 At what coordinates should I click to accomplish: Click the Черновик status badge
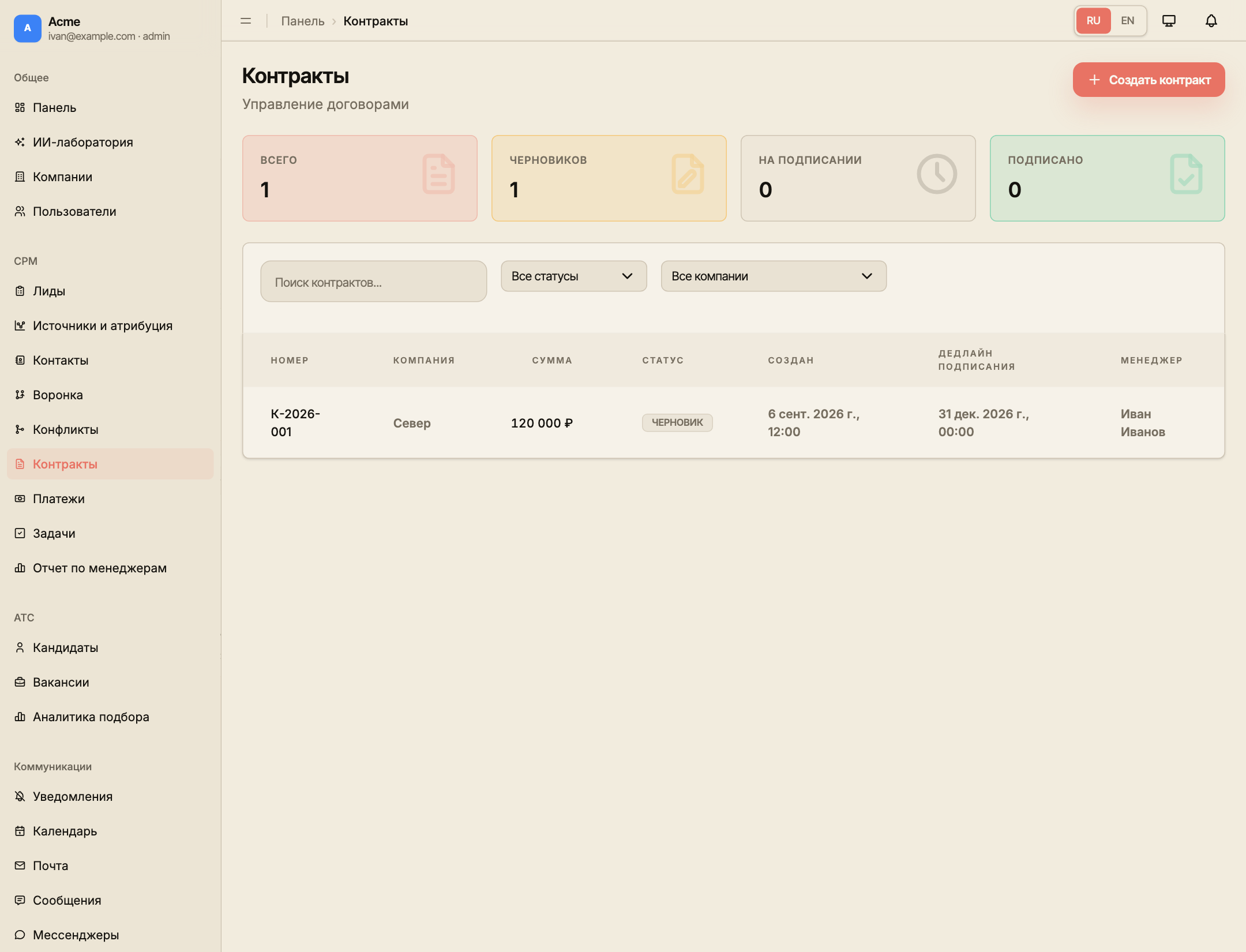(x=677, y=422)
